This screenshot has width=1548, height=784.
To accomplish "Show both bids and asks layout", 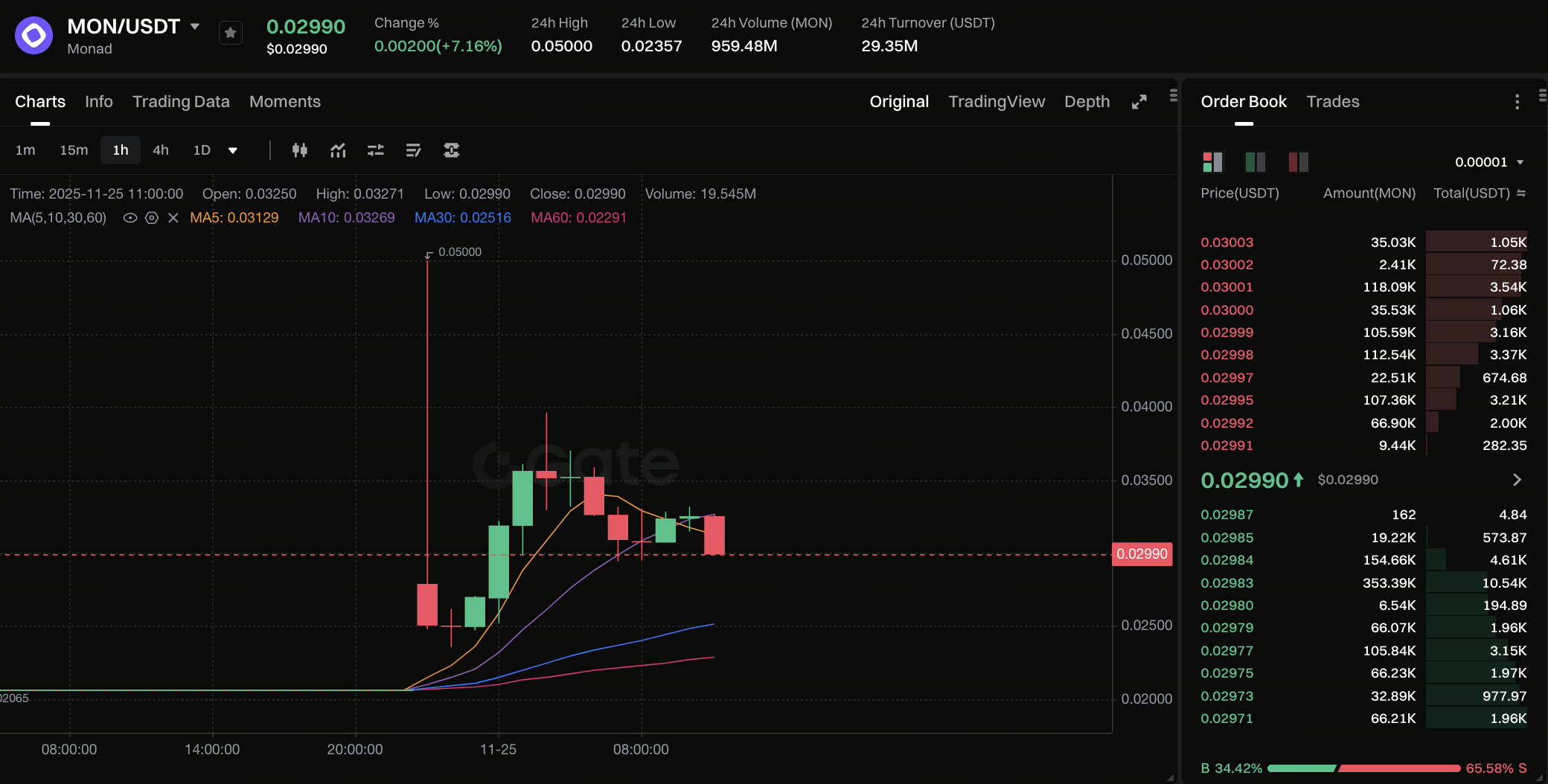I will coord(1212,161).
